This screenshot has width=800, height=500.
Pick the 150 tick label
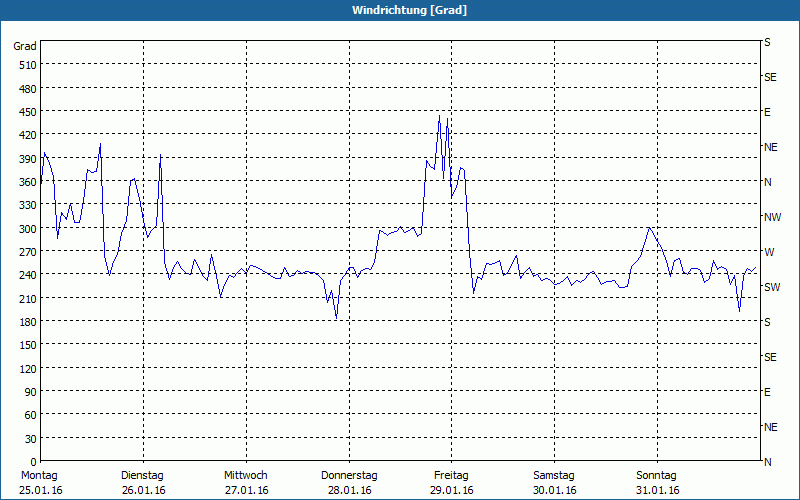pos(28,345)
